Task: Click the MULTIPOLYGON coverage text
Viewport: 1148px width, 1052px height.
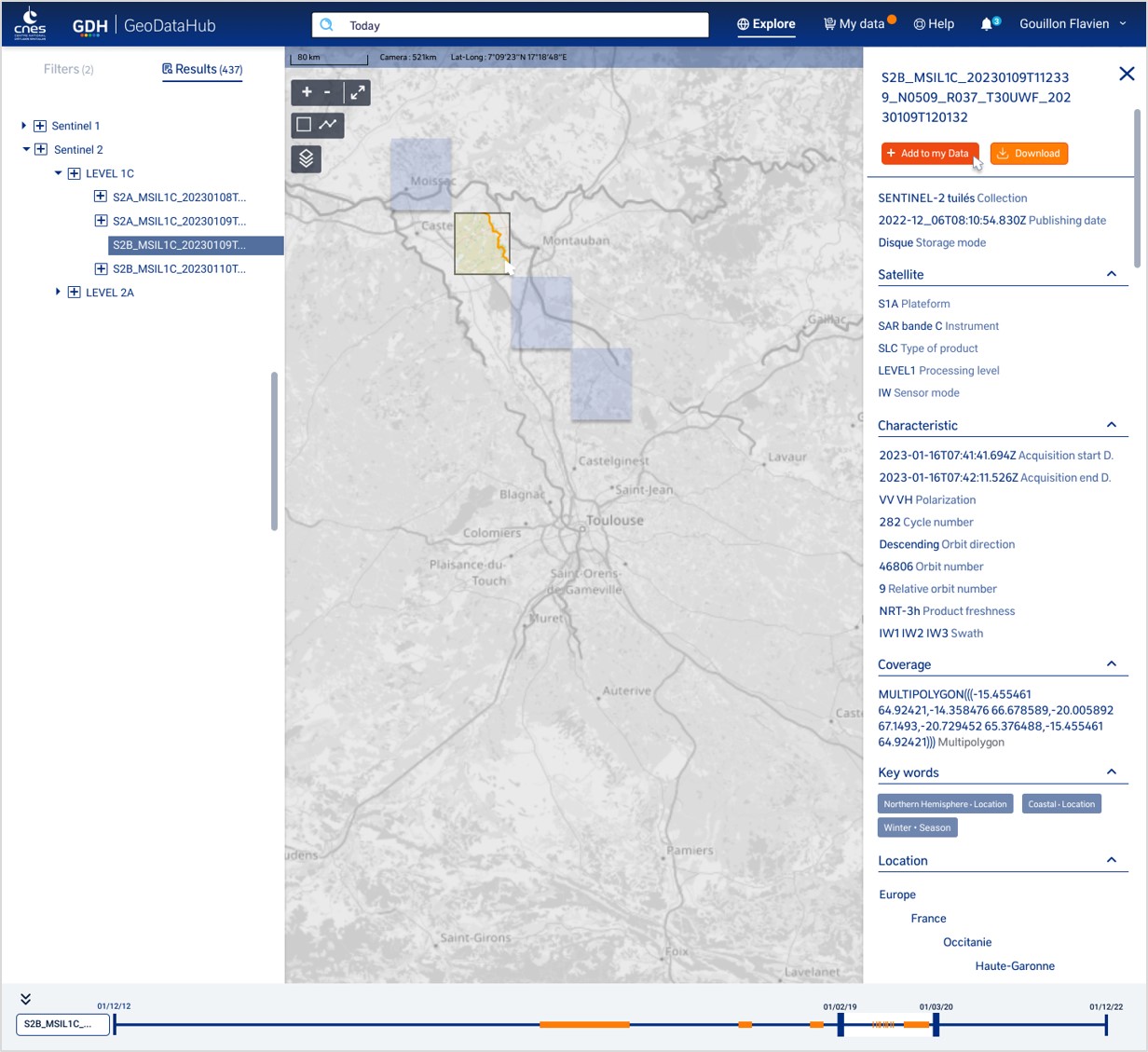Action: pos(995,718)
